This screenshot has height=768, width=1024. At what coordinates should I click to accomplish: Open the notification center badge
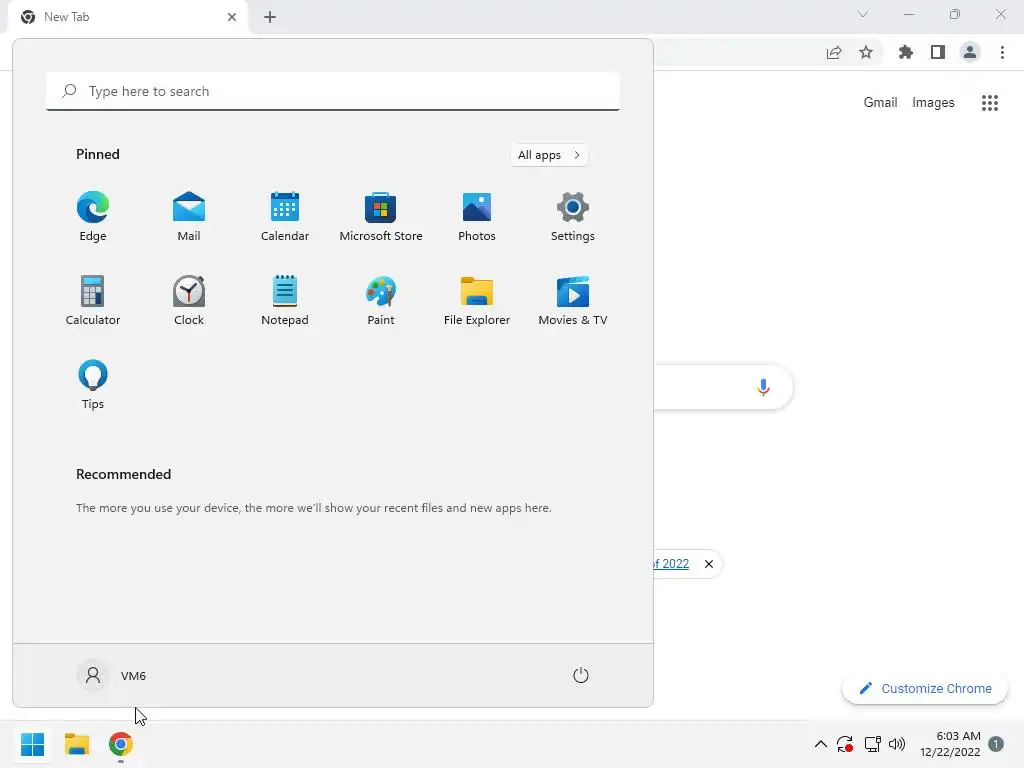pyautogui.click(x=996, y=744)
